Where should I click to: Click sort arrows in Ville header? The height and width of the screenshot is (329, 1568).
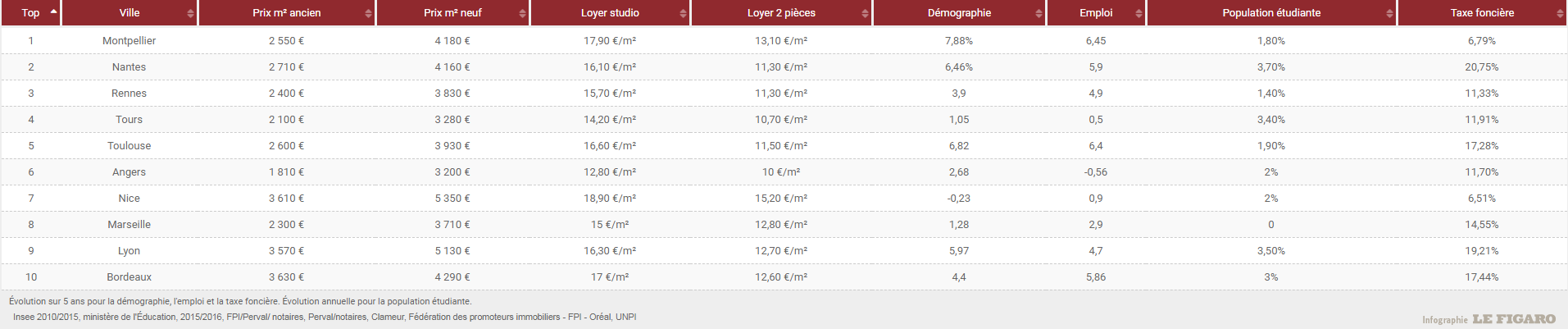(190, 13)
